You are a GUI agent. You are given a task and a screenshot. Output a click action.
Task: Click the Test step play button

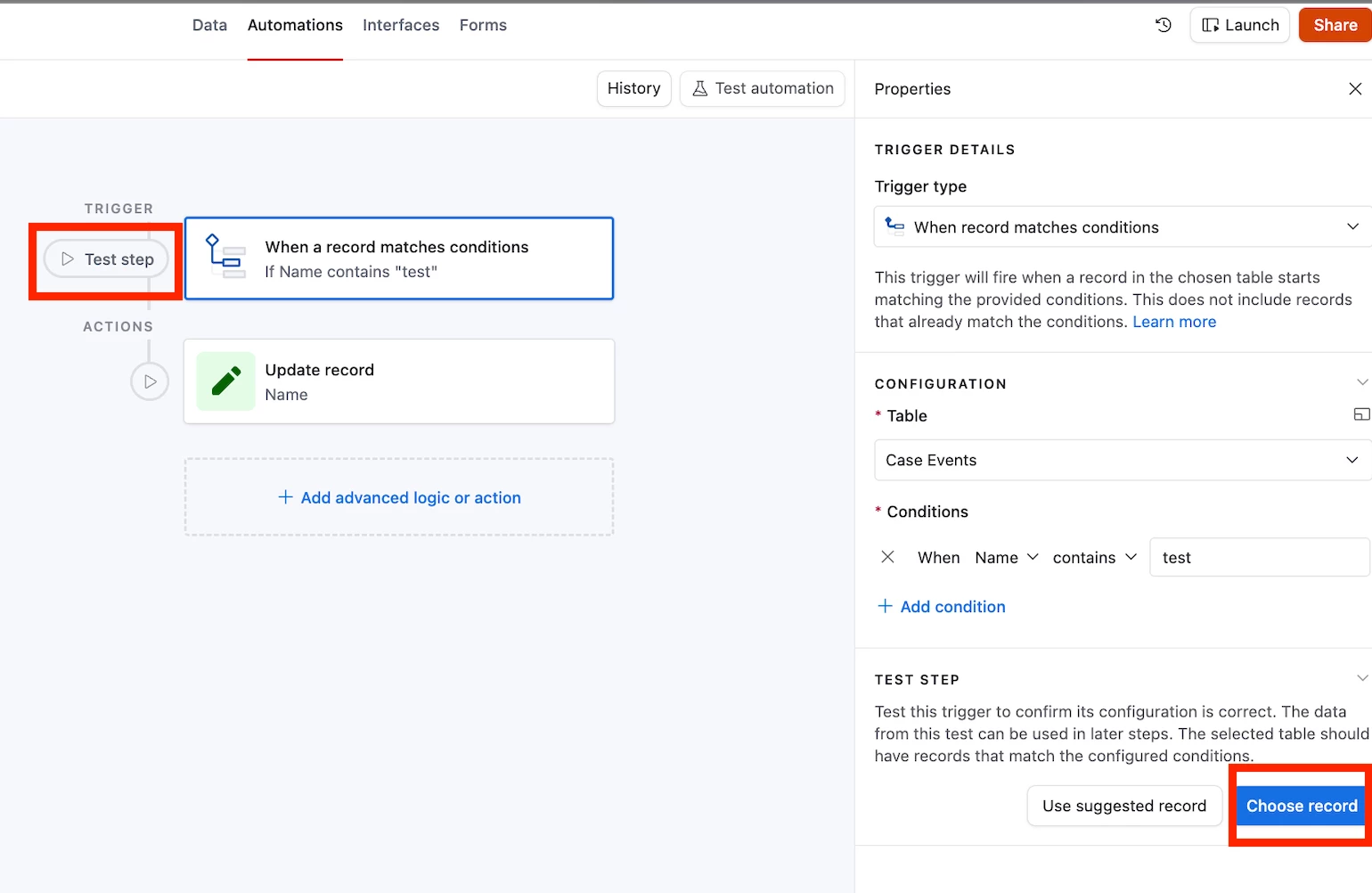[x=107, y=259]
